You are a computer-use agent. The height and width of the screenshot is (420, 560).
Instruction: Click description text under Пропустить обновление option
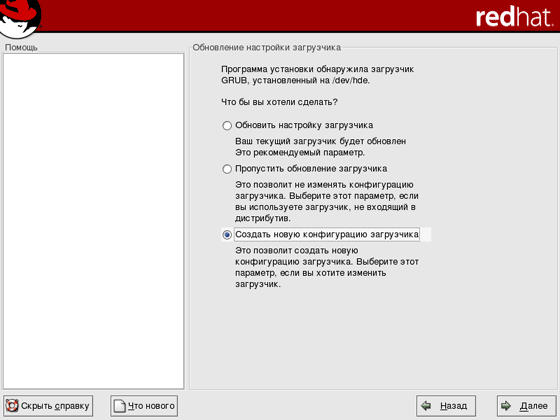click(x=327, y=201)
